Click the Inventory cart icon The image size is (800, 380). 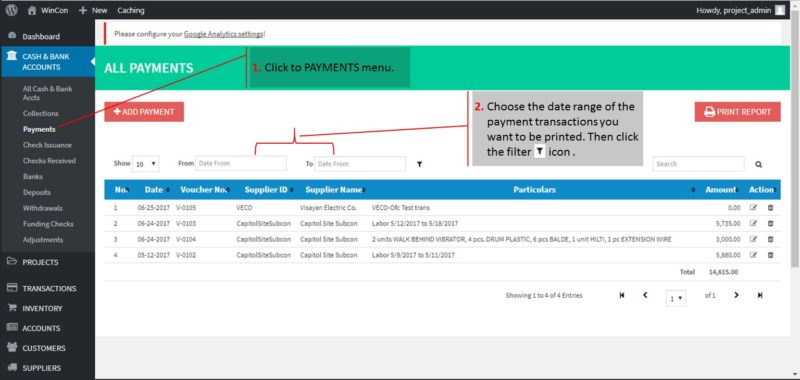point(13,308)
